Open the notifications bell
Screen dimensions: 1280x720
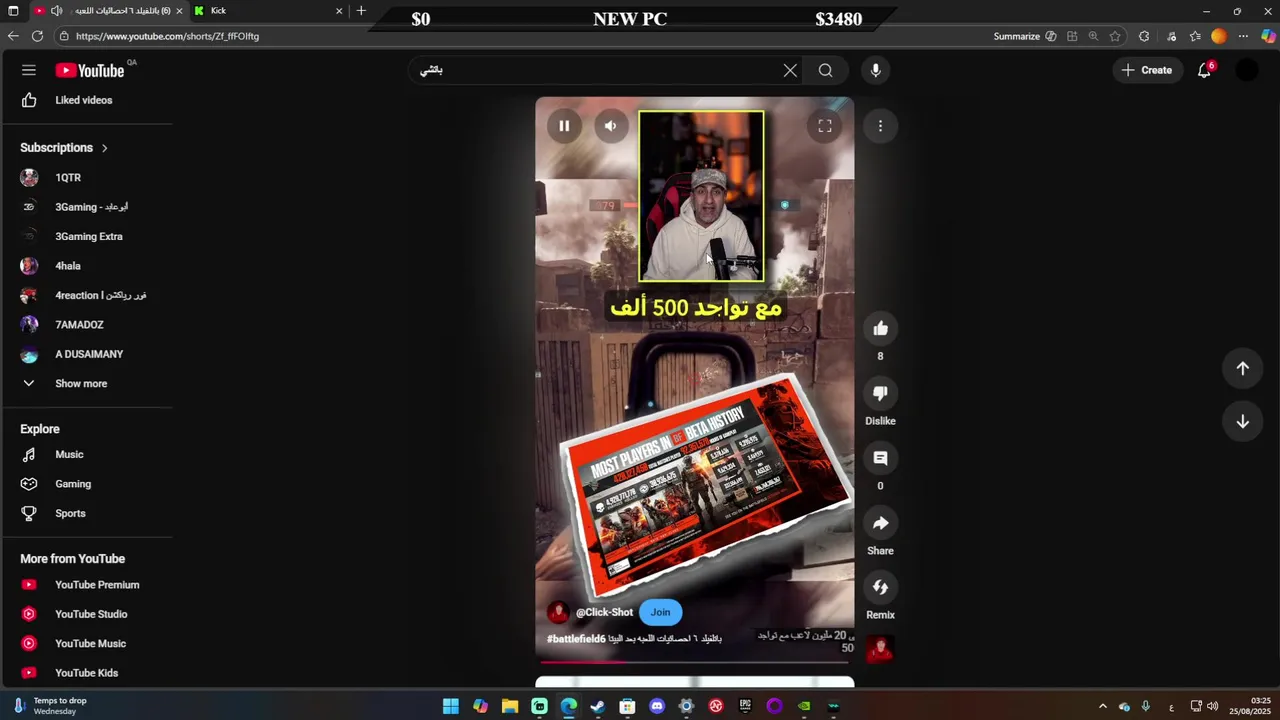pyautogui.click(x=1204, y=70)
